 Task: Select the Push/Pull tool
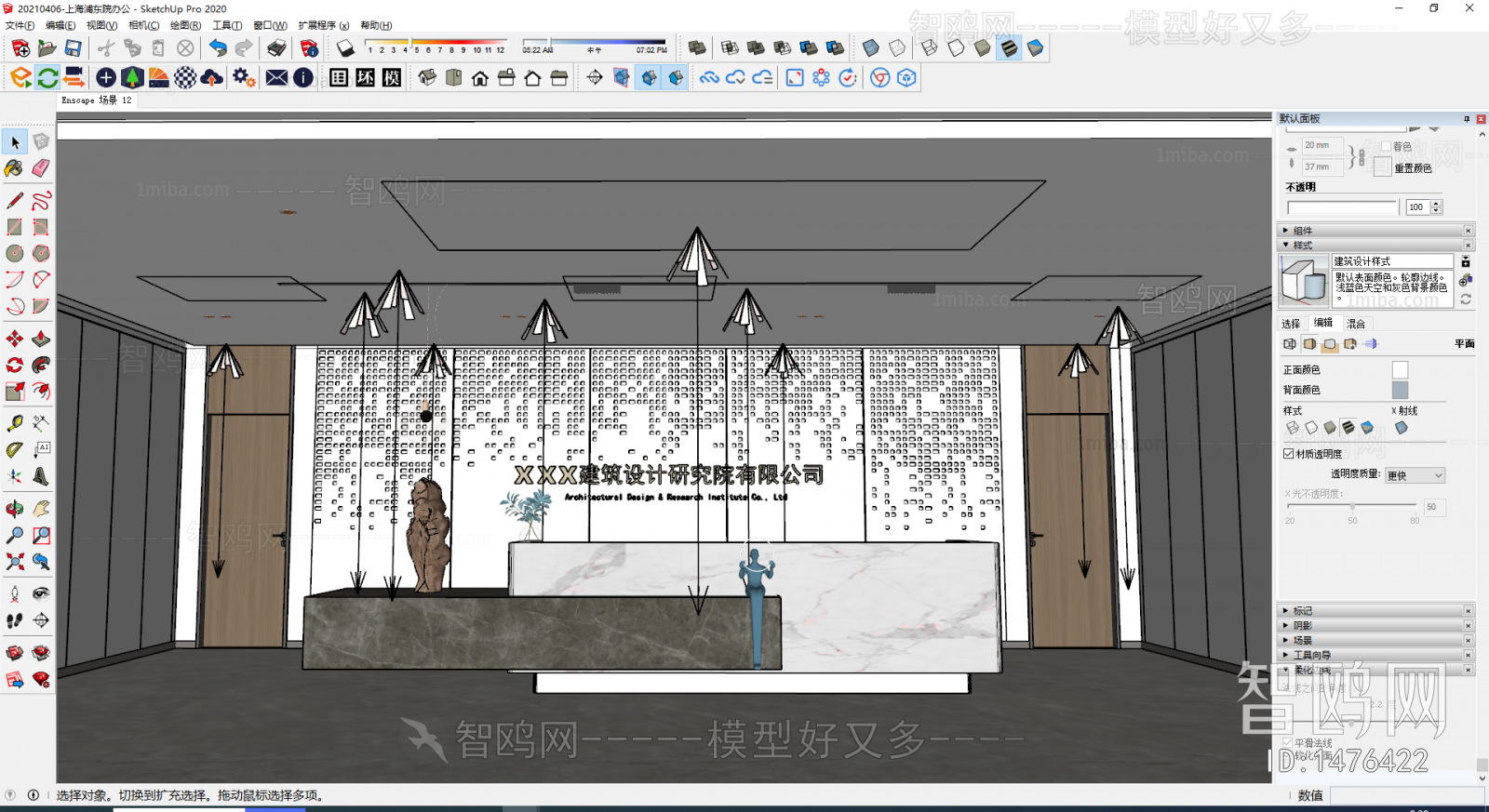(41, 339)
